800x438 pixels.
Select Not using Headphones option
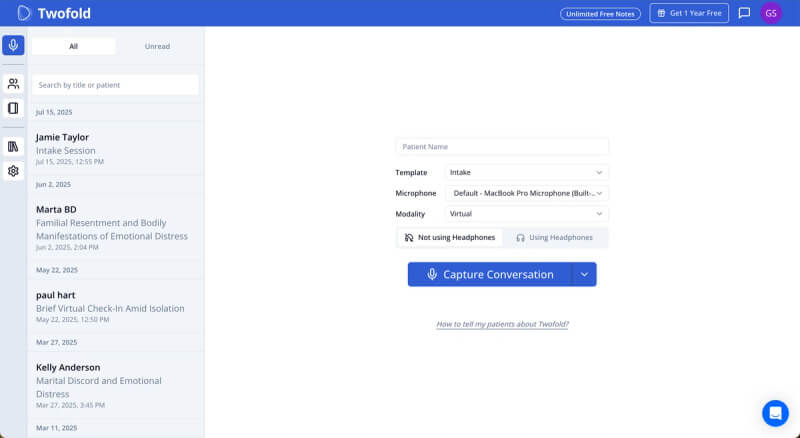point(450,237)
